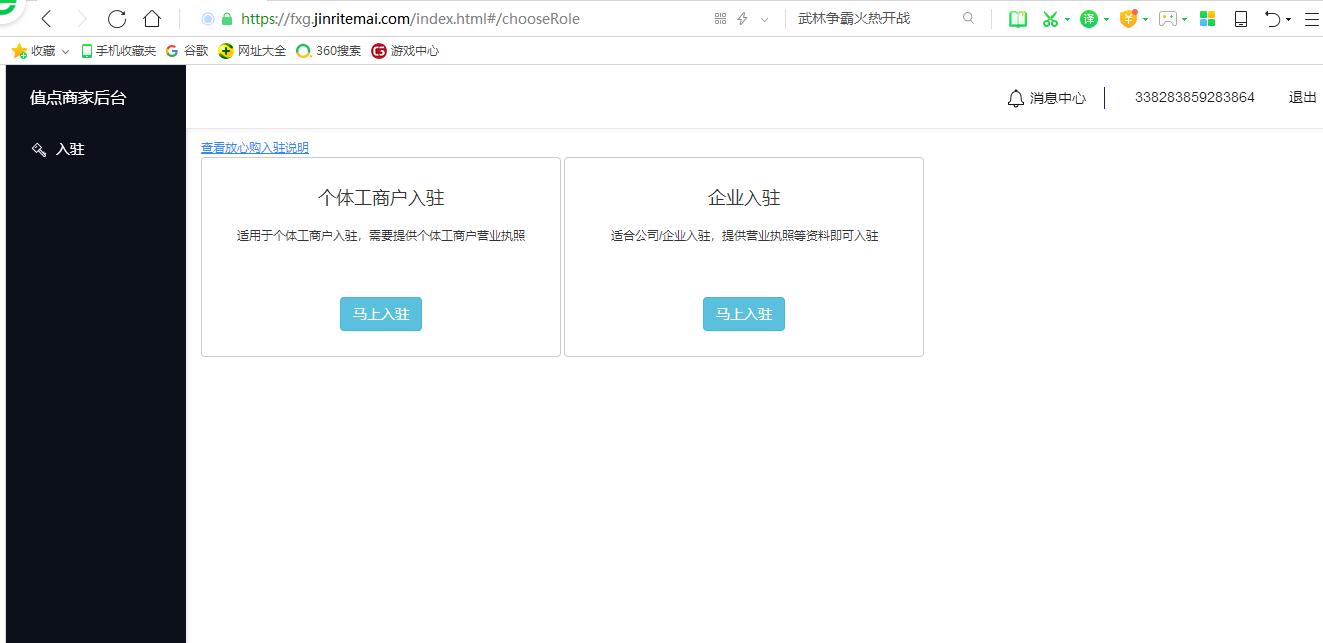Click the scissors screenshot tool icon

(x=1051, y=18)
